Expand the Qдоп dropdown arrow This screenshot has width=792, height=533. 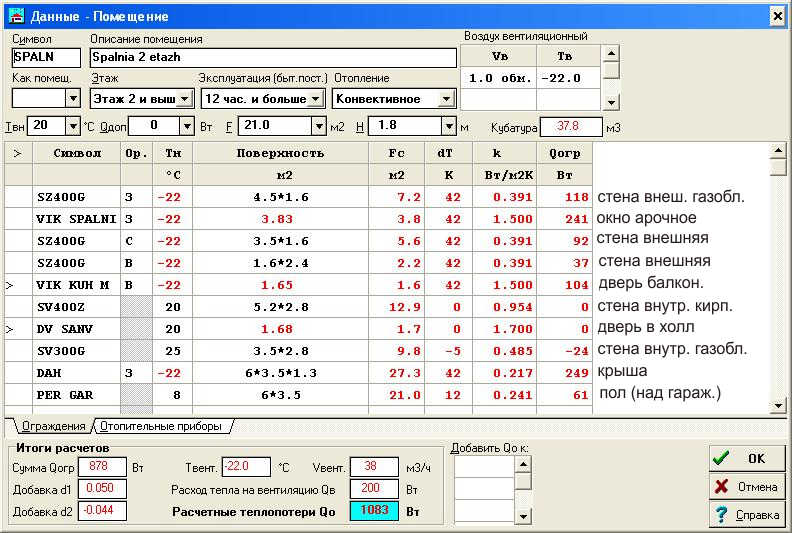[187, 126]
